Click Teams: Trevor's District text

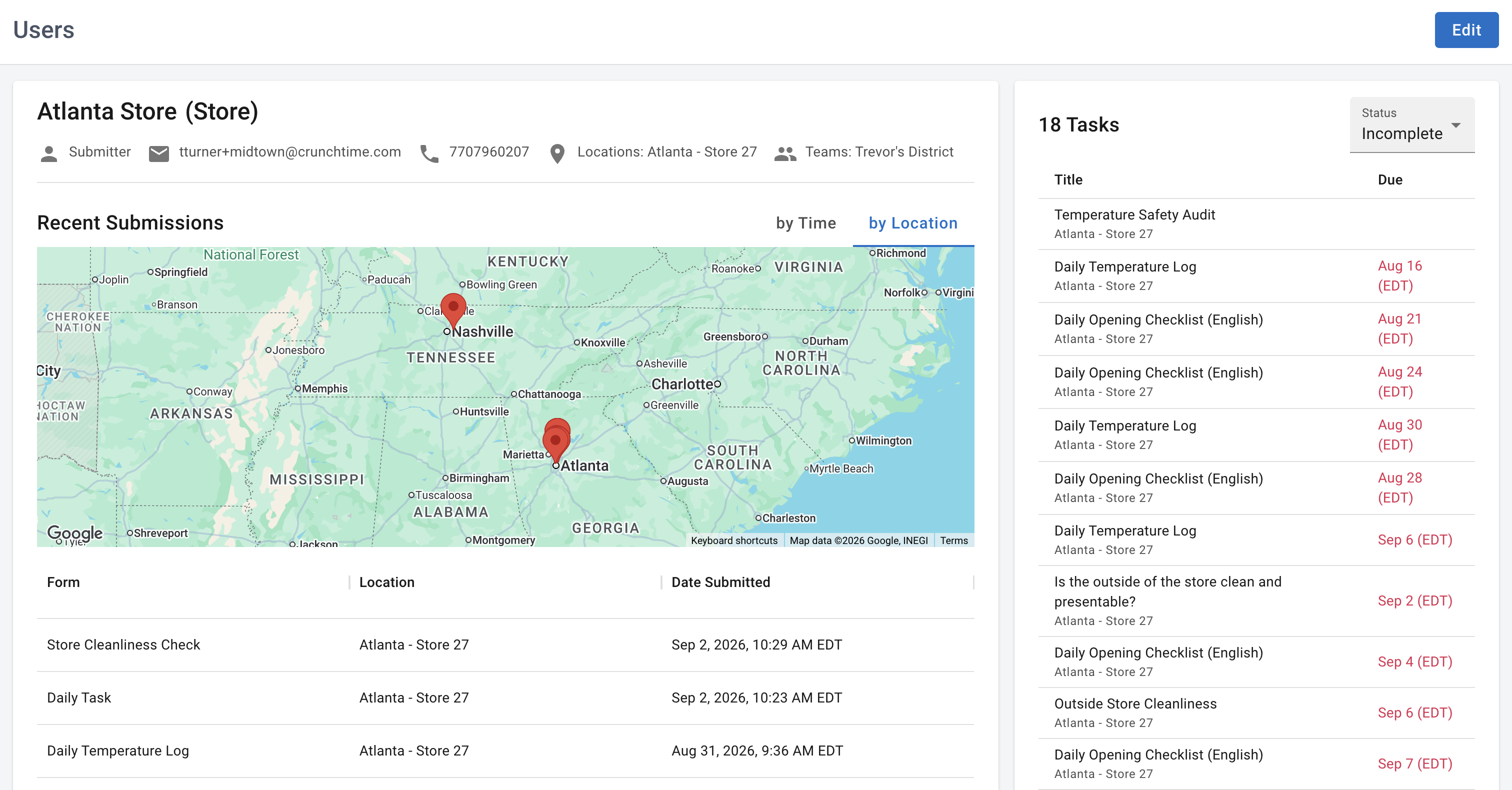point(878,152)
